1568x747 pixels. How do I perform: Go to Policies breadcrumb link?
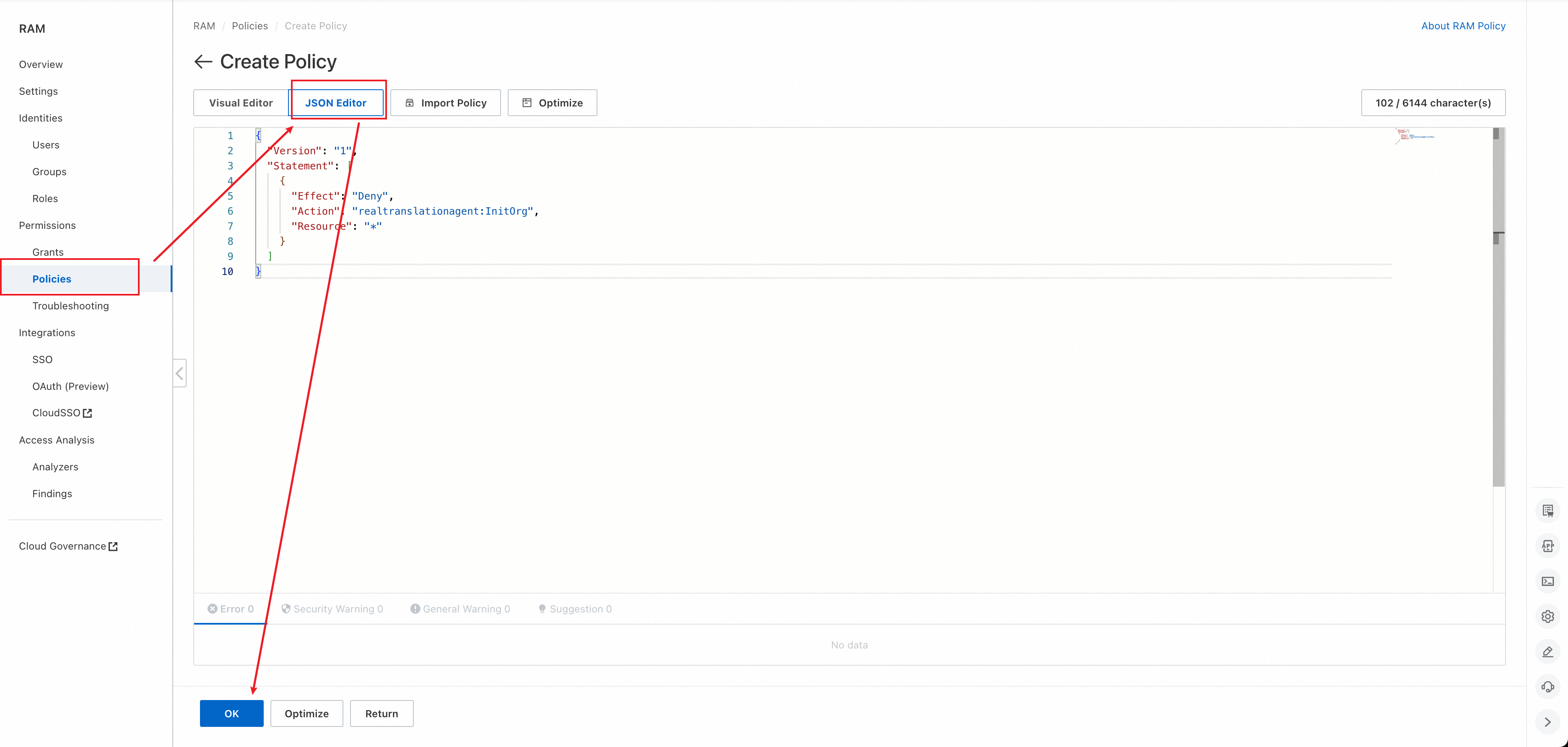pyautogui.click(x=249, y=26)
